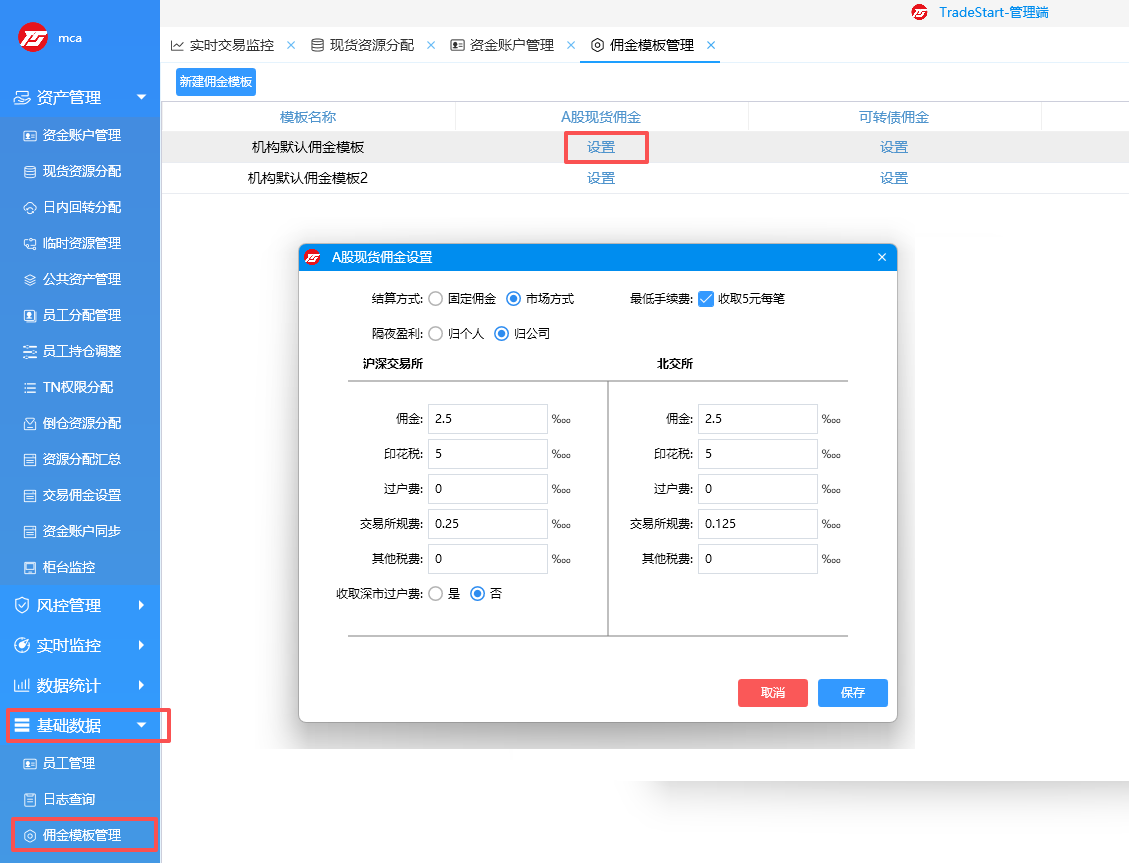Open 交易佣金设置 sidebar icon

pyautogui.click(x=30, y=495)
